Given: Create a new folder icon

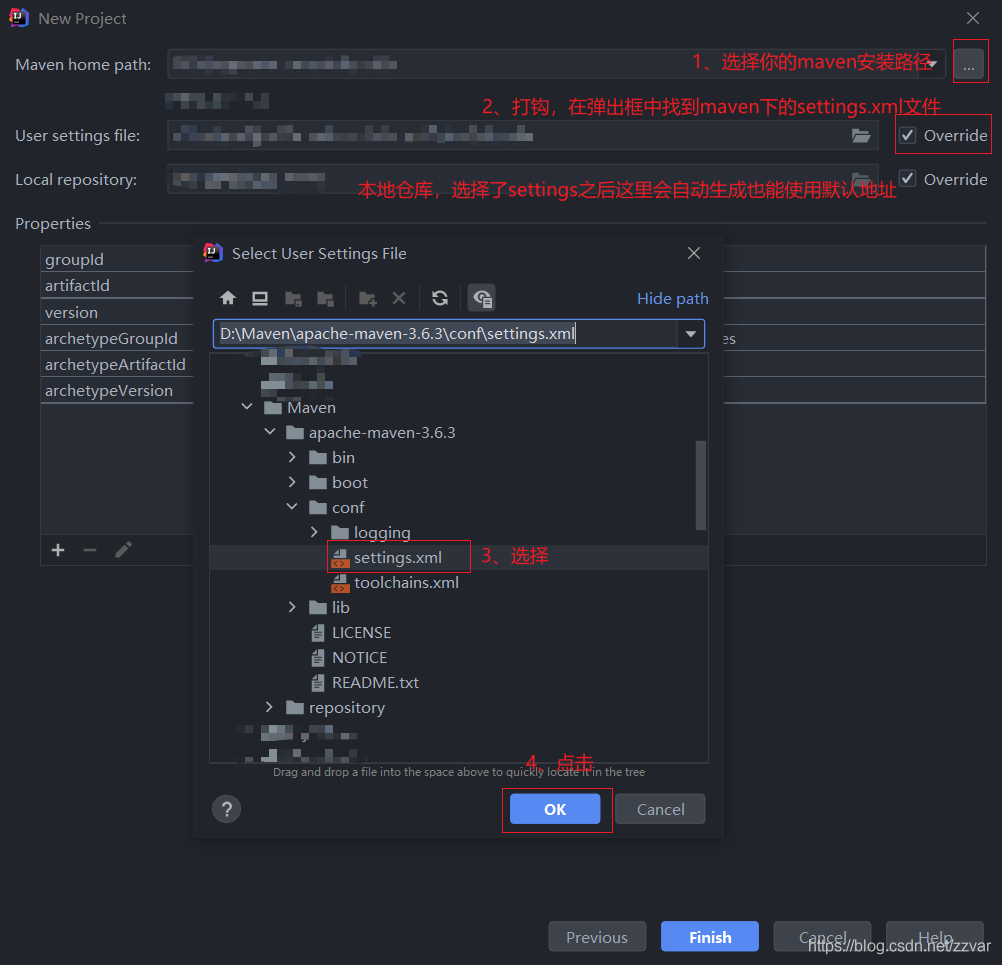Looking at the screenshot, I should pos(367,298).
